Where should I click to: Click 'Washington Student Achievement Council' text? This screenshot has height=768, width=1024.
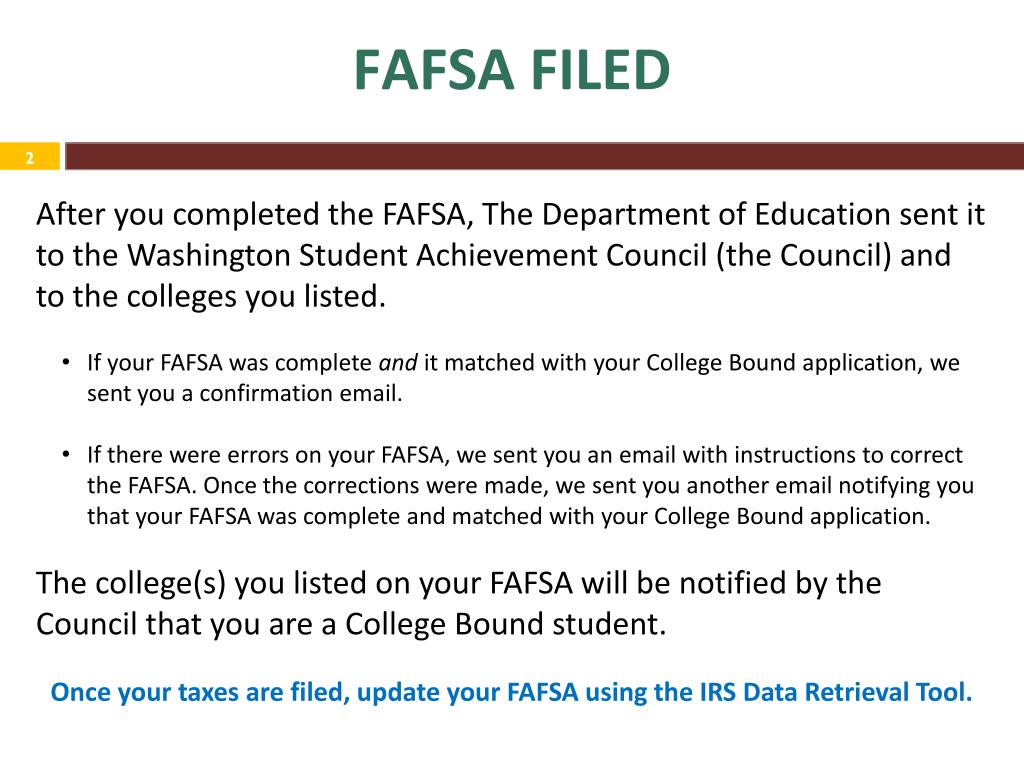click(x=417, y=255)
